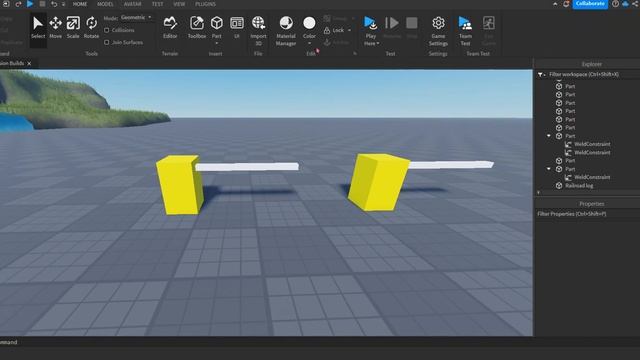Image resolution: width=640 pixels, height=360 pixels.
Task: Open Game Settings
Action: (x=438, y=30)
